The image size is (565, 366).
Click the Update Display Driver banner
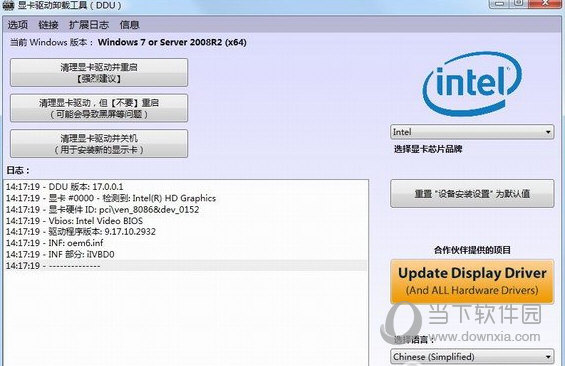point(472,281)
